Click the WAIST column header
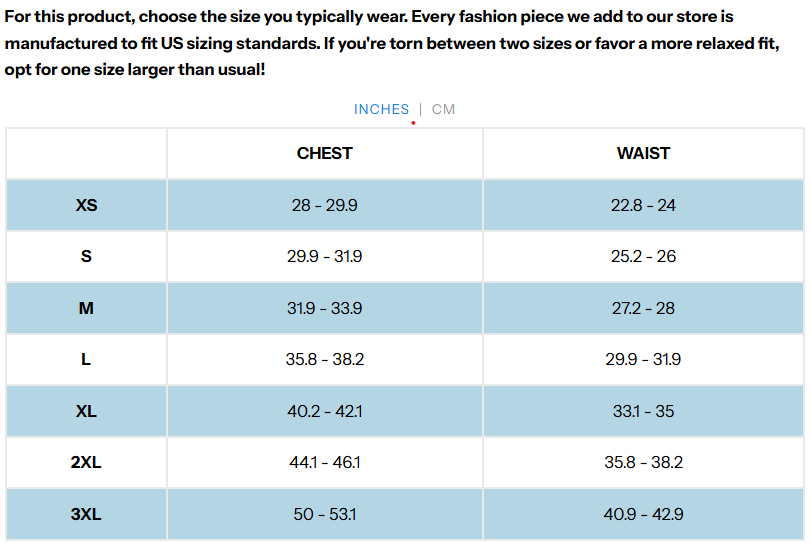This screenshot has height=543, width=811. pyautogui.click(x=643, y=153)
